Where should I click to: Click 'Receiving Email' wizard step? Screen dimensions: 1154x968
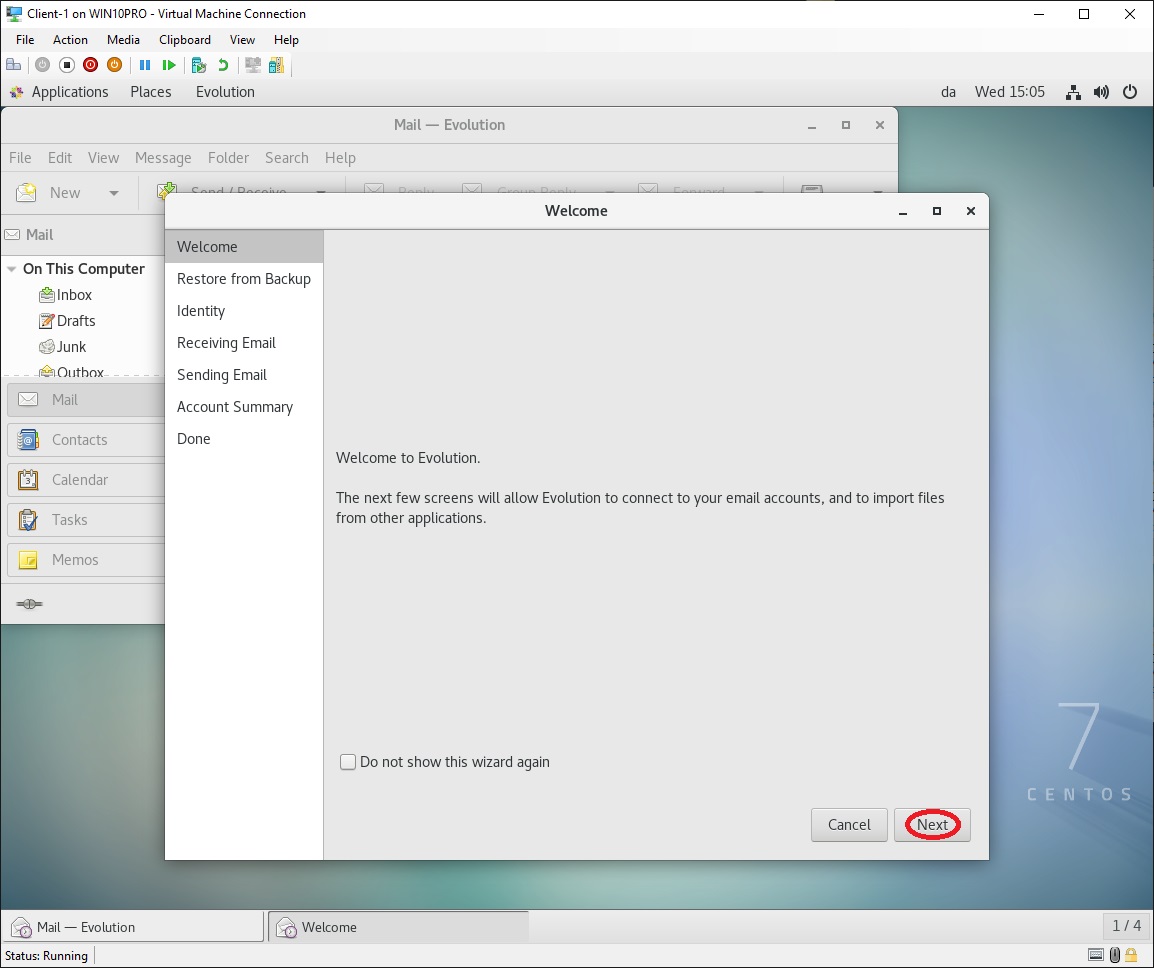coord(244,343)
